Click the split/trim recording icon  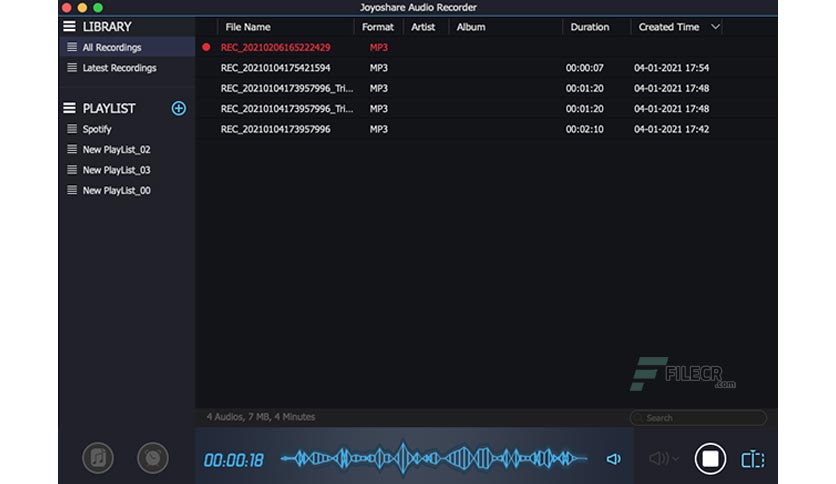click(753, 459)
